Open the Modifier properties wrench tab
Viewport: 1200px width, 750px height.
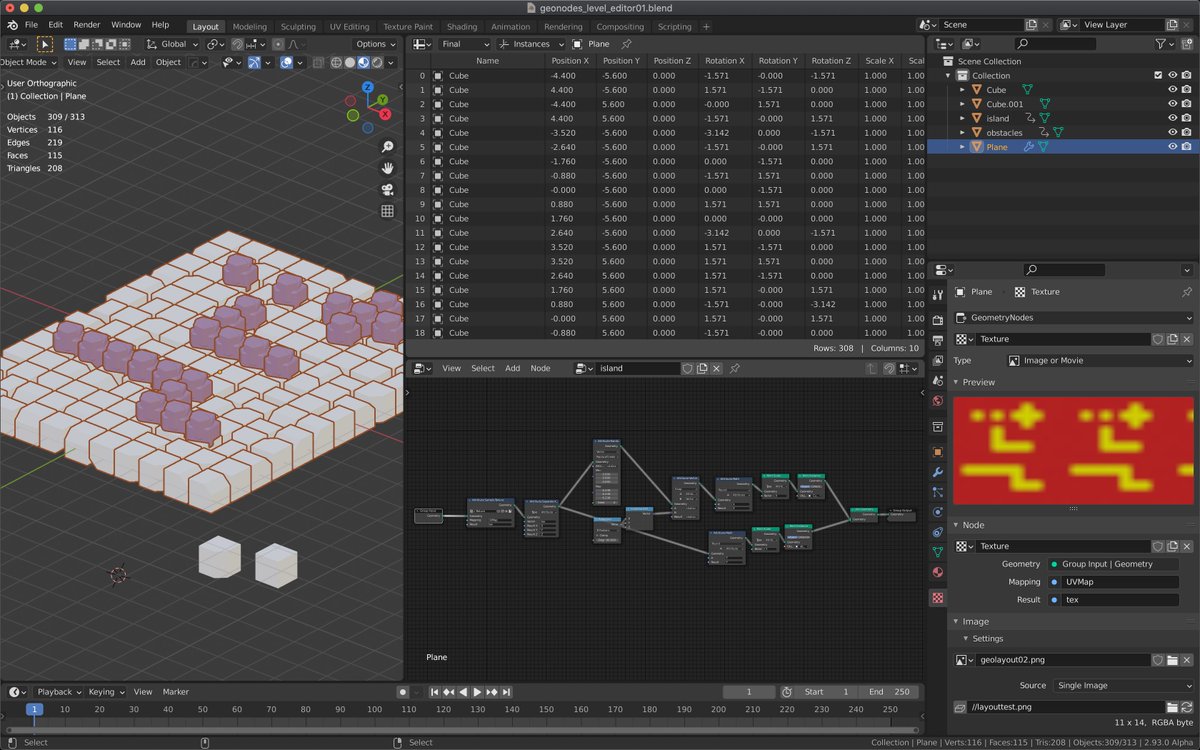coord(937,472)
